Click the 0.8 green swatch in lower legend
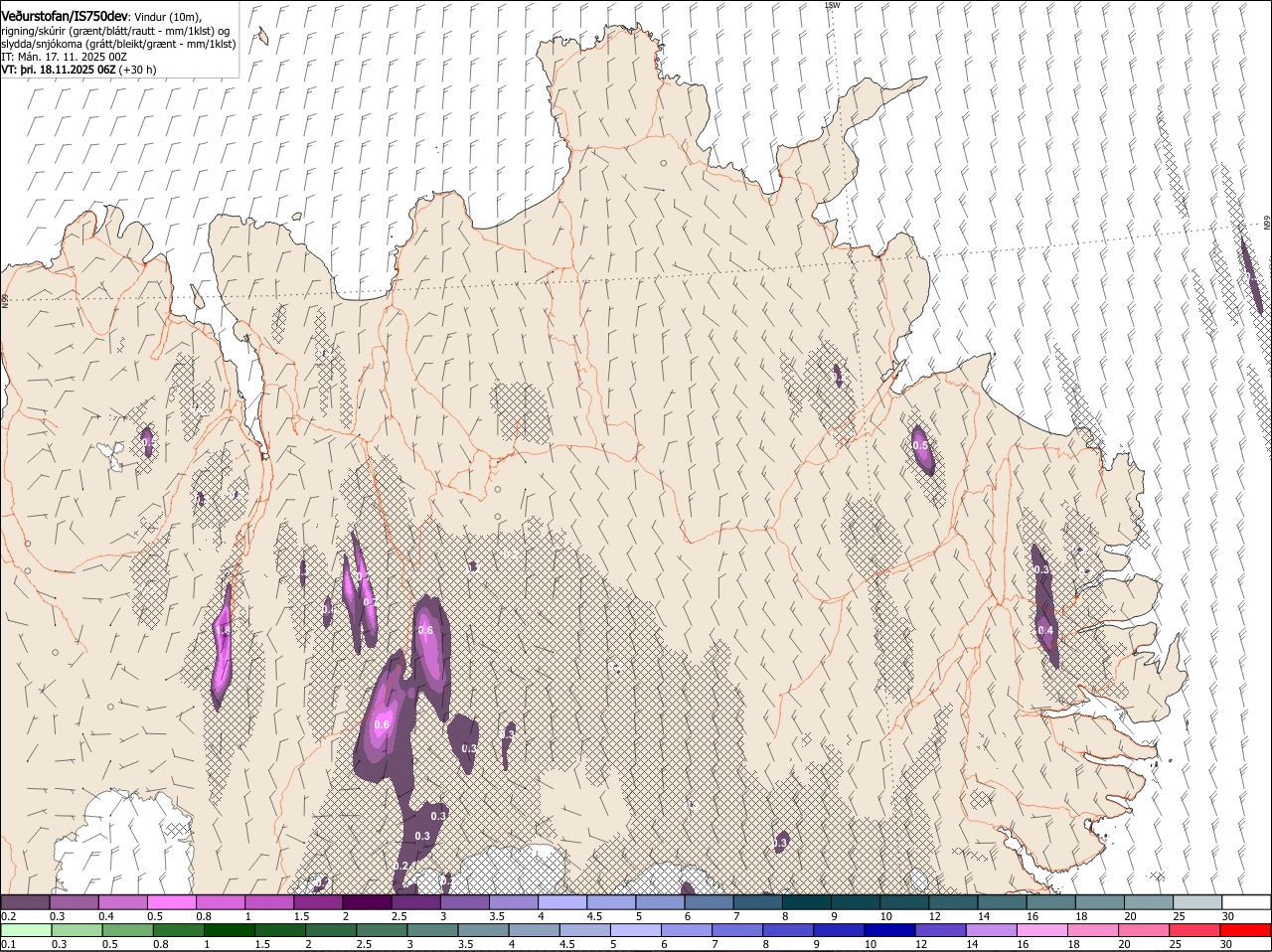The height and width of the screenshot is (952, 1272). [178, 930]
